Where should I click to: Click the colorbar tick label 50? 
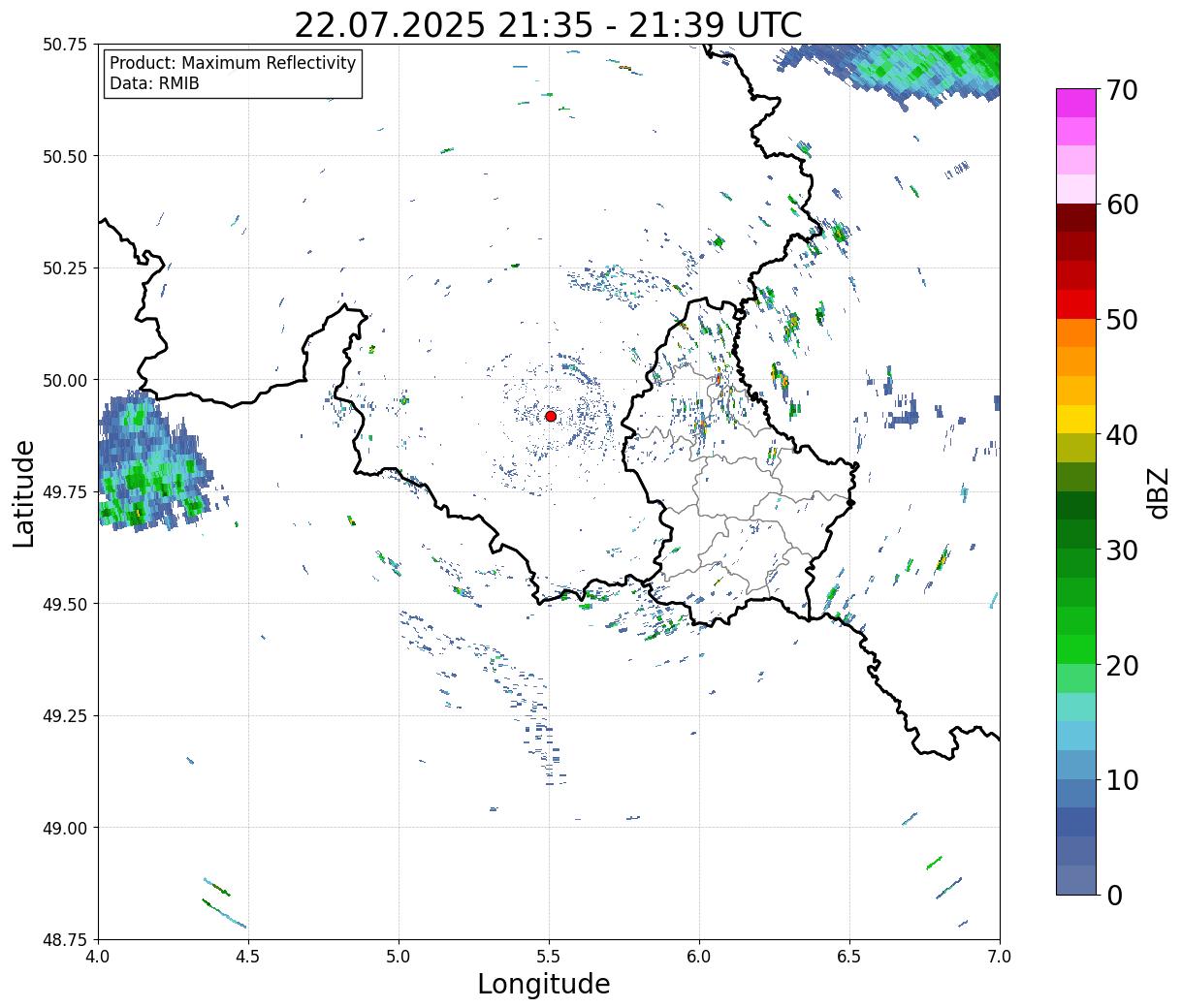[x=1122, y=320]
